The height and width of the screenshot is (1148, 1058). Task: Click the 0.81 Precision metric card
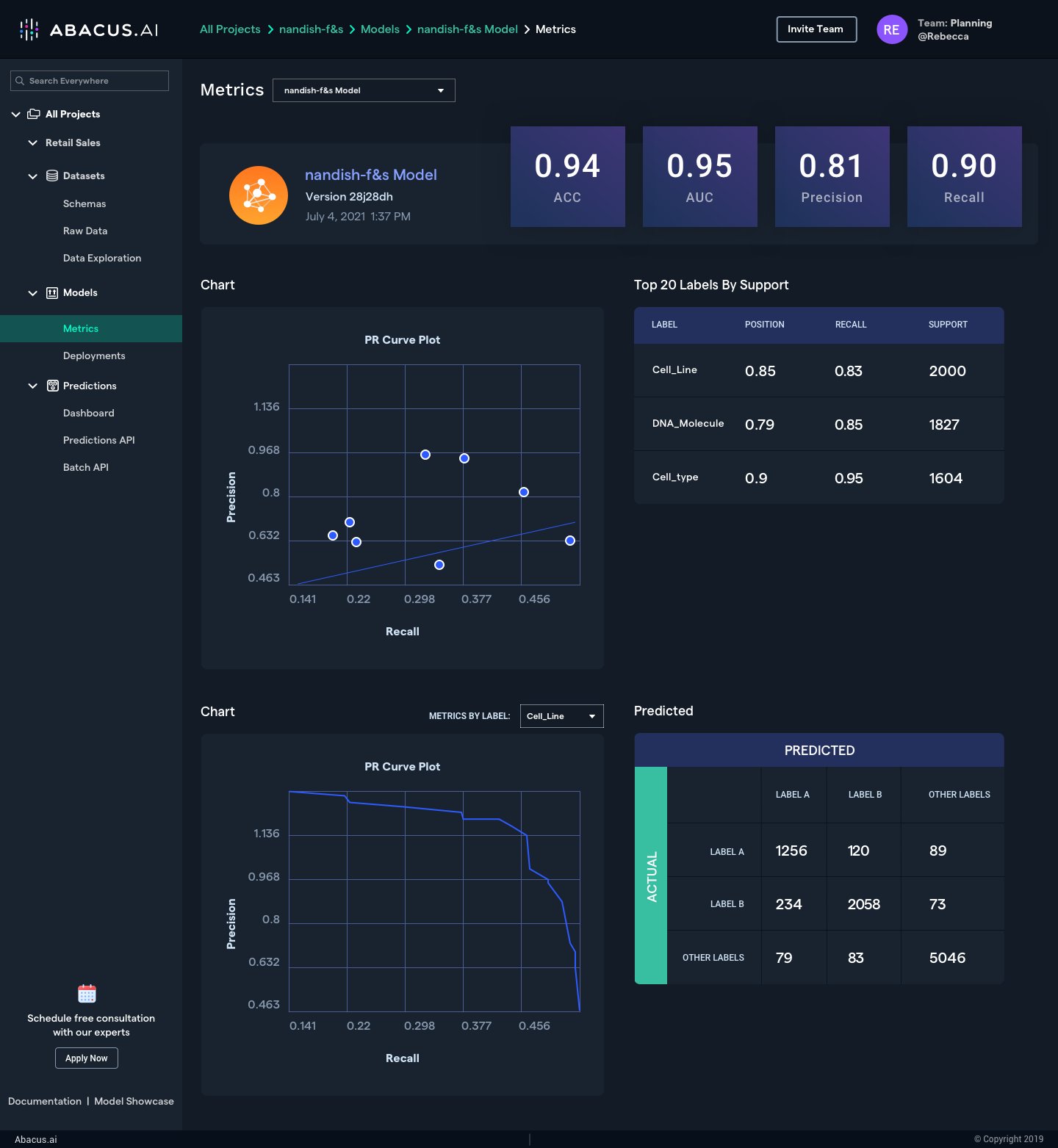point(832,176)
